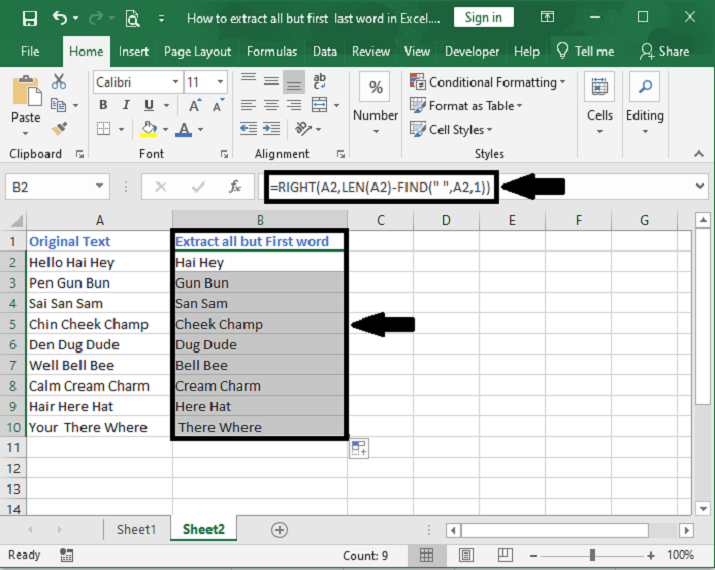Click the zoom in plus button
This screenshot has width=715, height=570.
click(x=651, y=555)
